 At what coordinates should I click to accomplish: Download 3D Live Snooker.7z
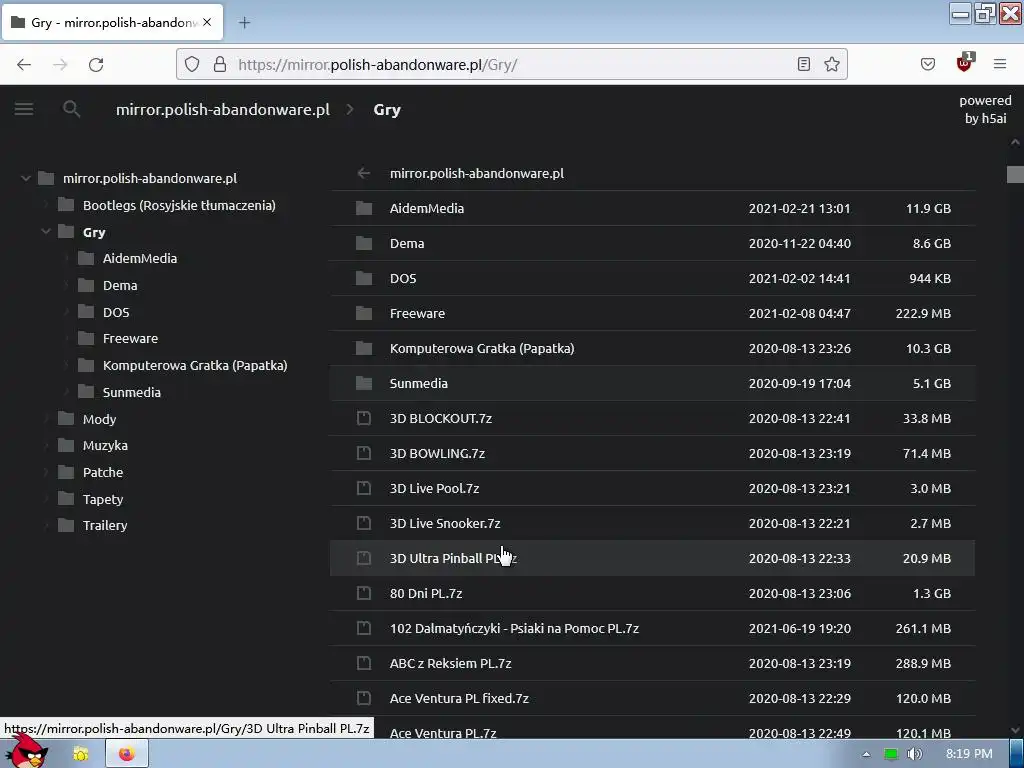pyautogui.click(x=445, y=524)
